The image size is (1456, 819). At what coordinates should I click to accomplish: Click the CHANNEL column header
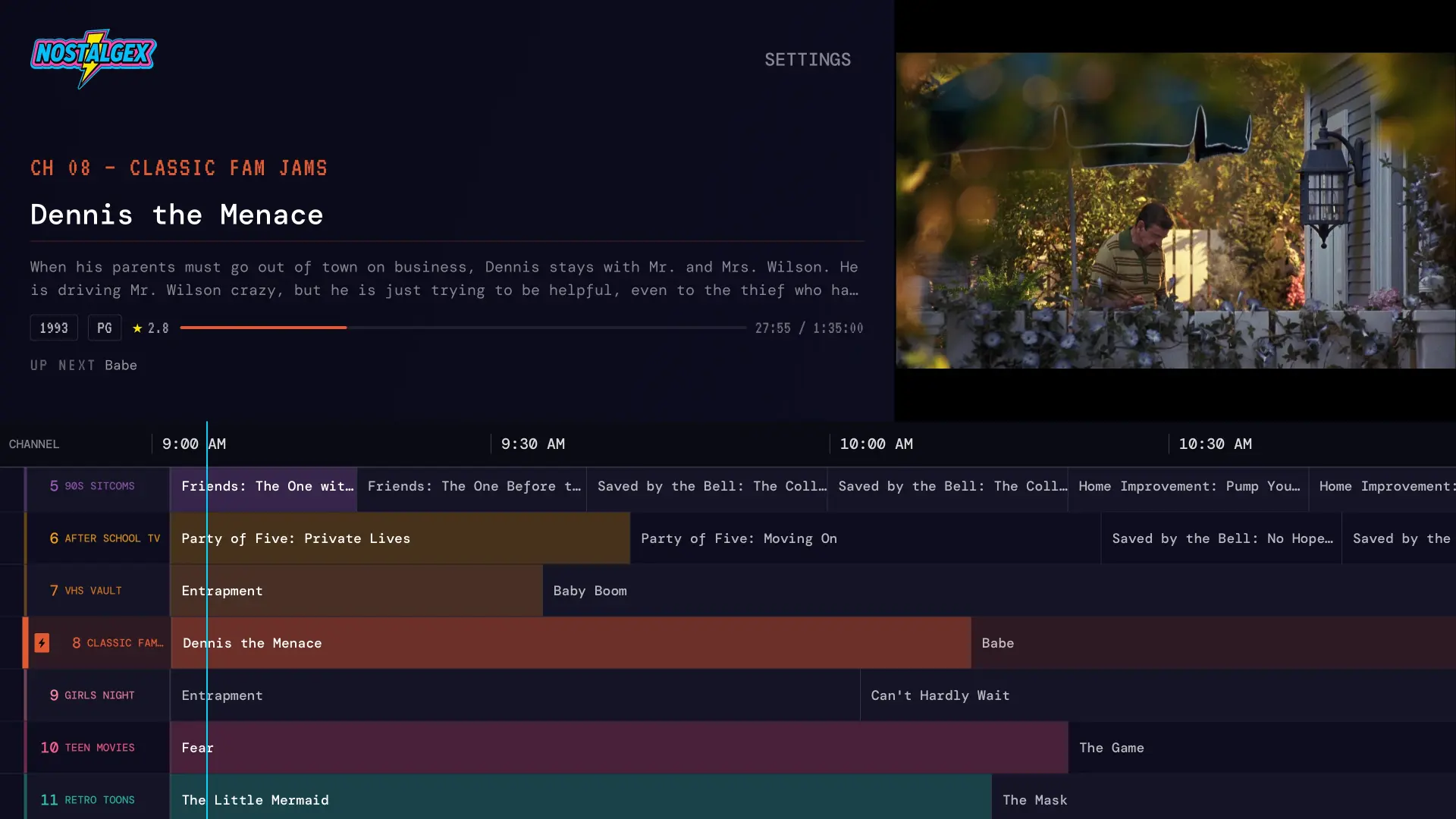coord(34,444)
